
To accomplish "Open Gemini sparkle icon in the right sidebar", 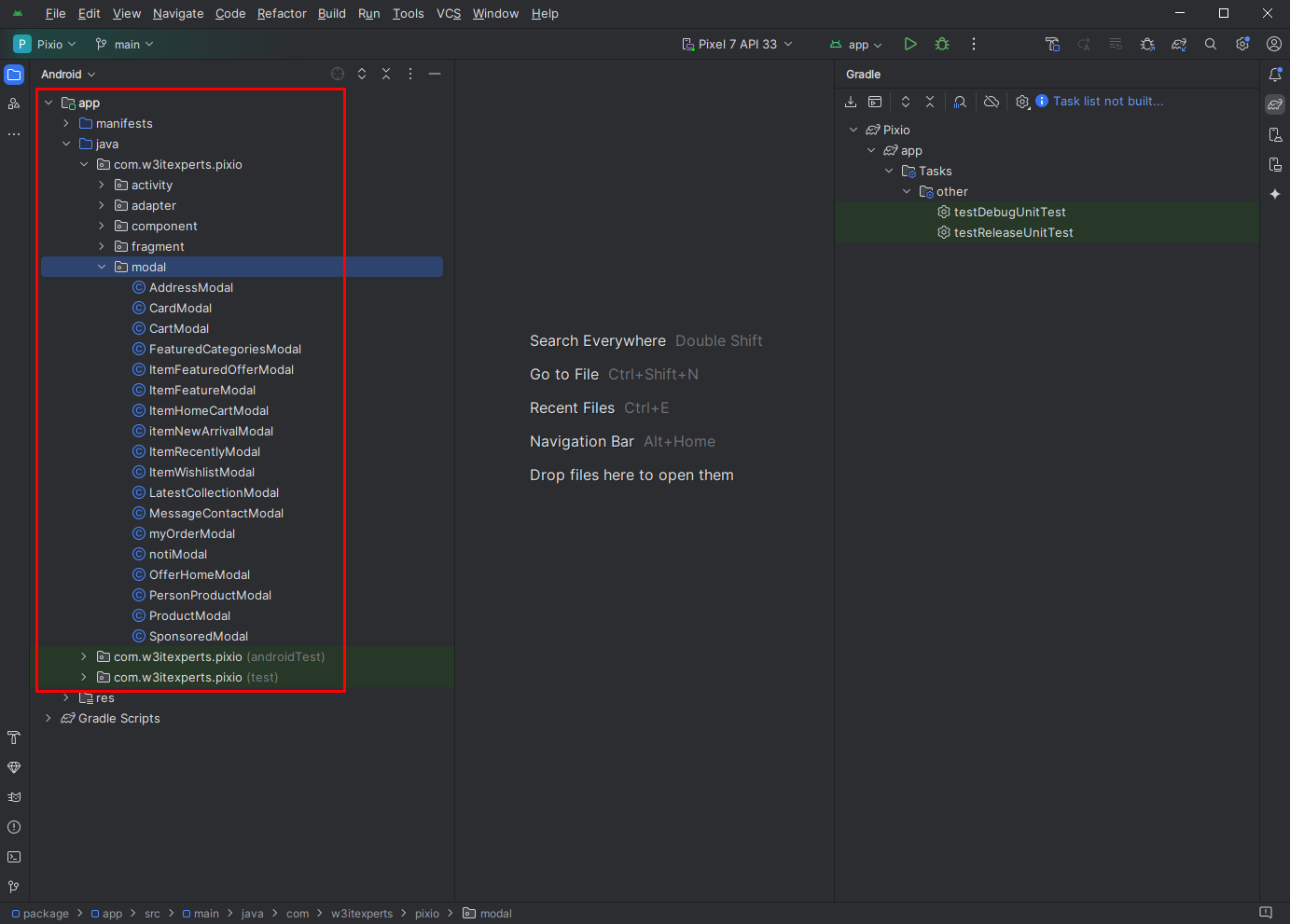I will coord(1275,194).
